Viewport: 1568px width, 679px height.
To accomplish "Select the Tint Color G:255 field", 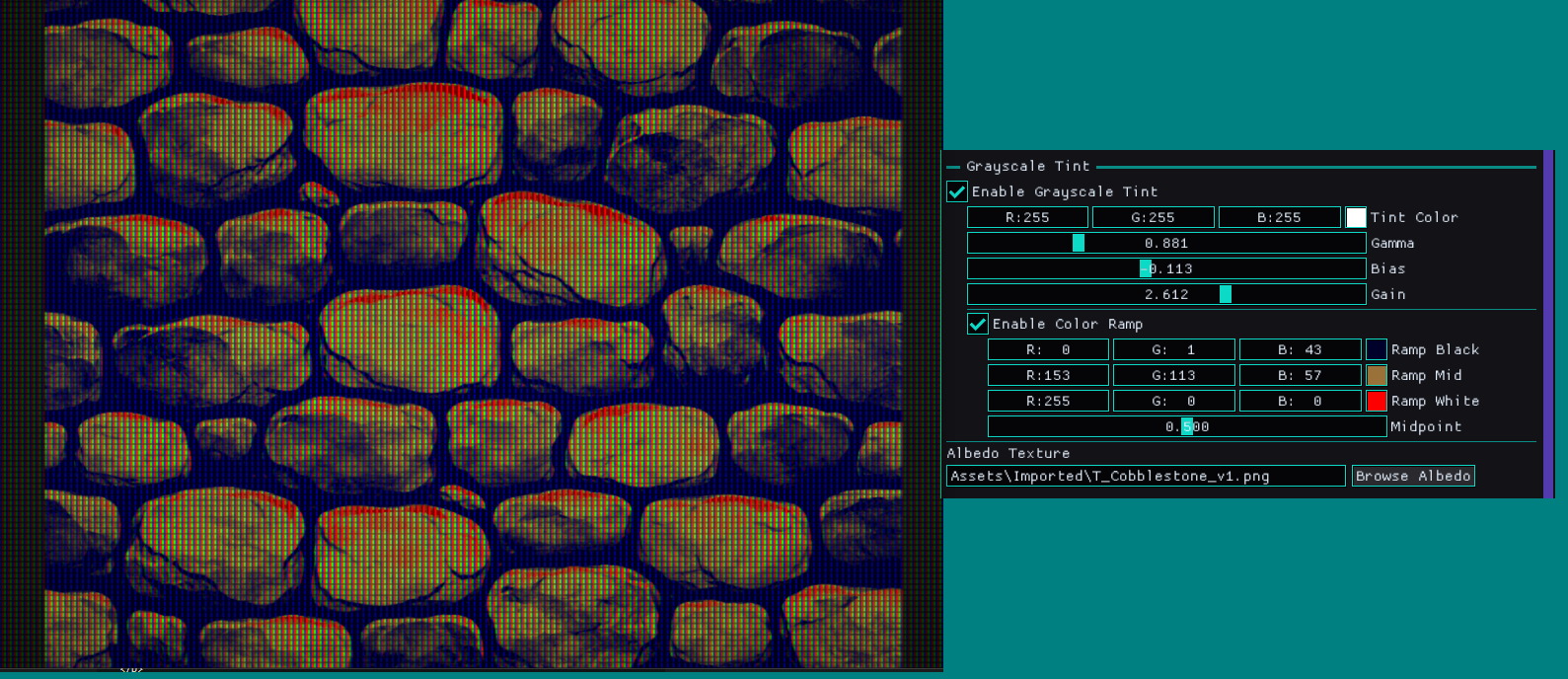I will pos(1154,217).
